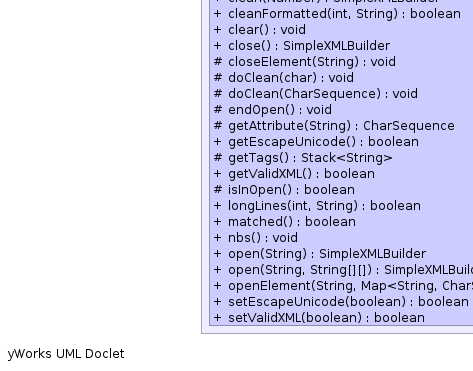Select close() : SimpleXMLBuilder method line
The height and width of the screenshot is (371, 473).
pyautogui.click(x=302, y=46)
